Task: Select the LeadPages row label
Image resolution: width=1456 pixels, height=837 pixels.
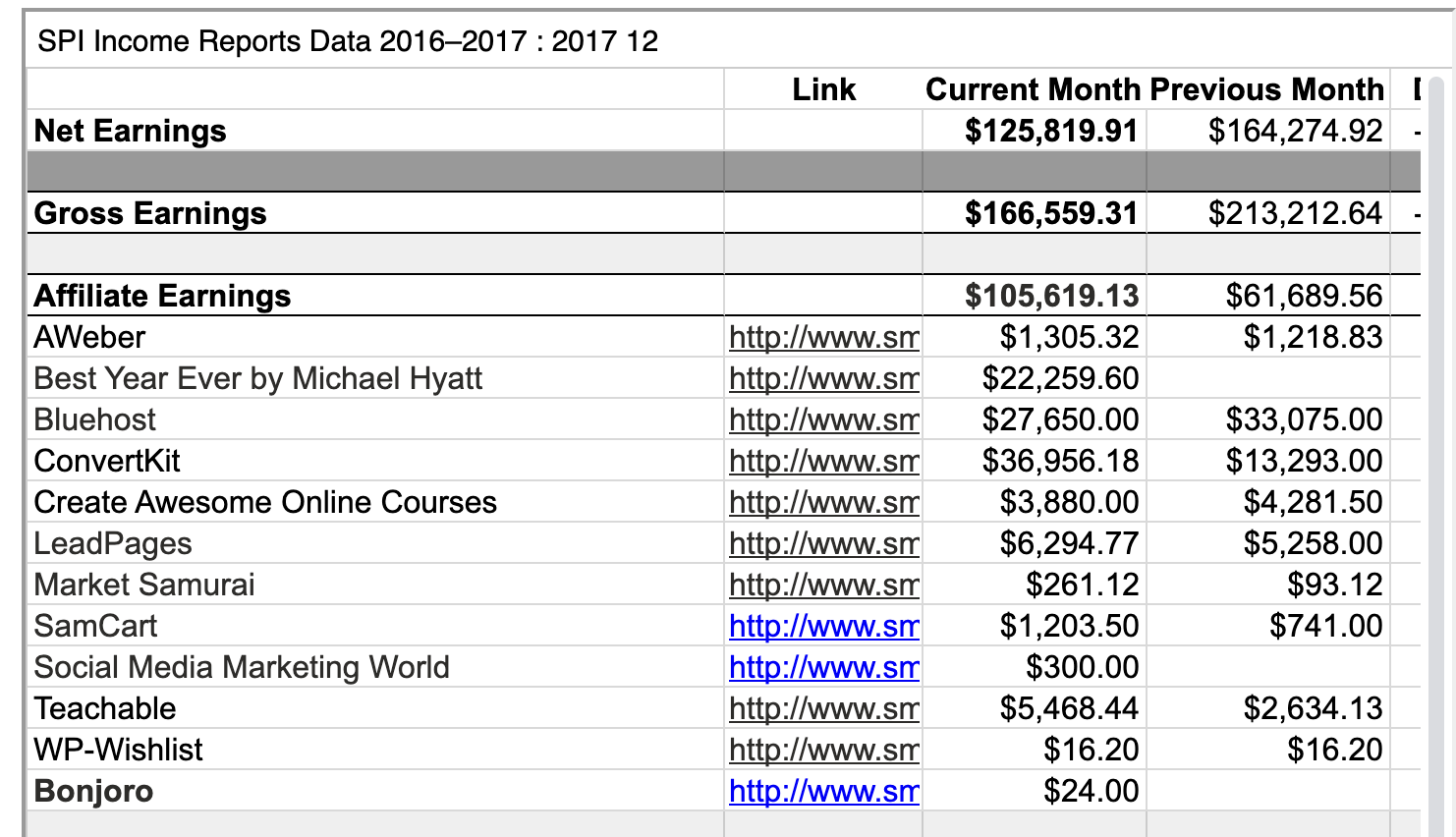Action: point(113,543)
